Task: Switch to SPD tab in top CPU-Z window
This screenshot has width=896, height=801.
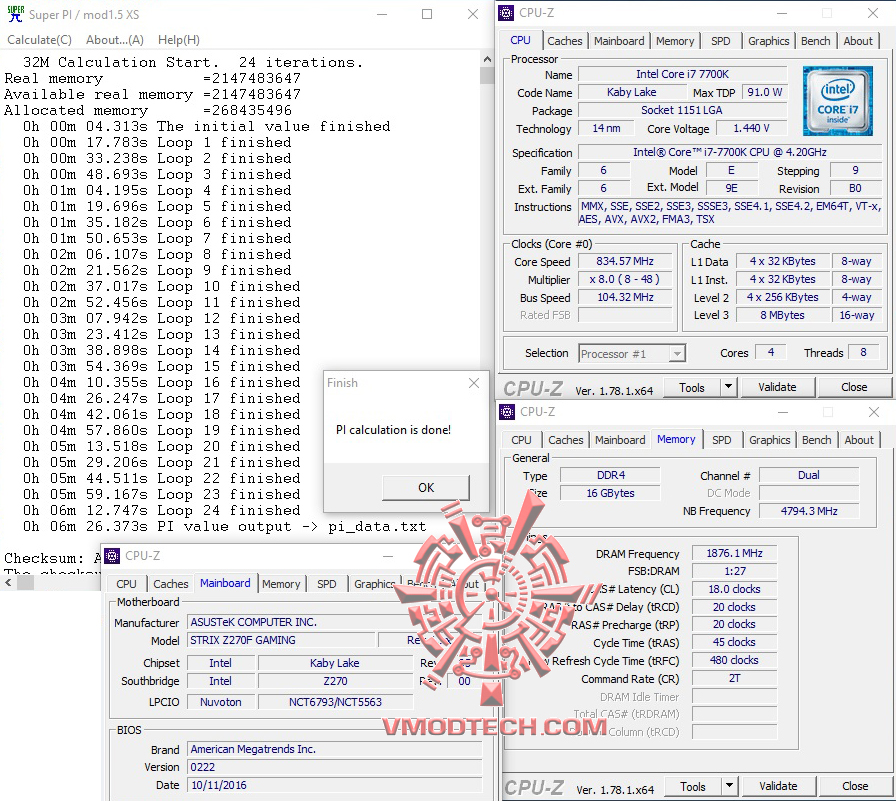Action: click(x=721, y=41)
